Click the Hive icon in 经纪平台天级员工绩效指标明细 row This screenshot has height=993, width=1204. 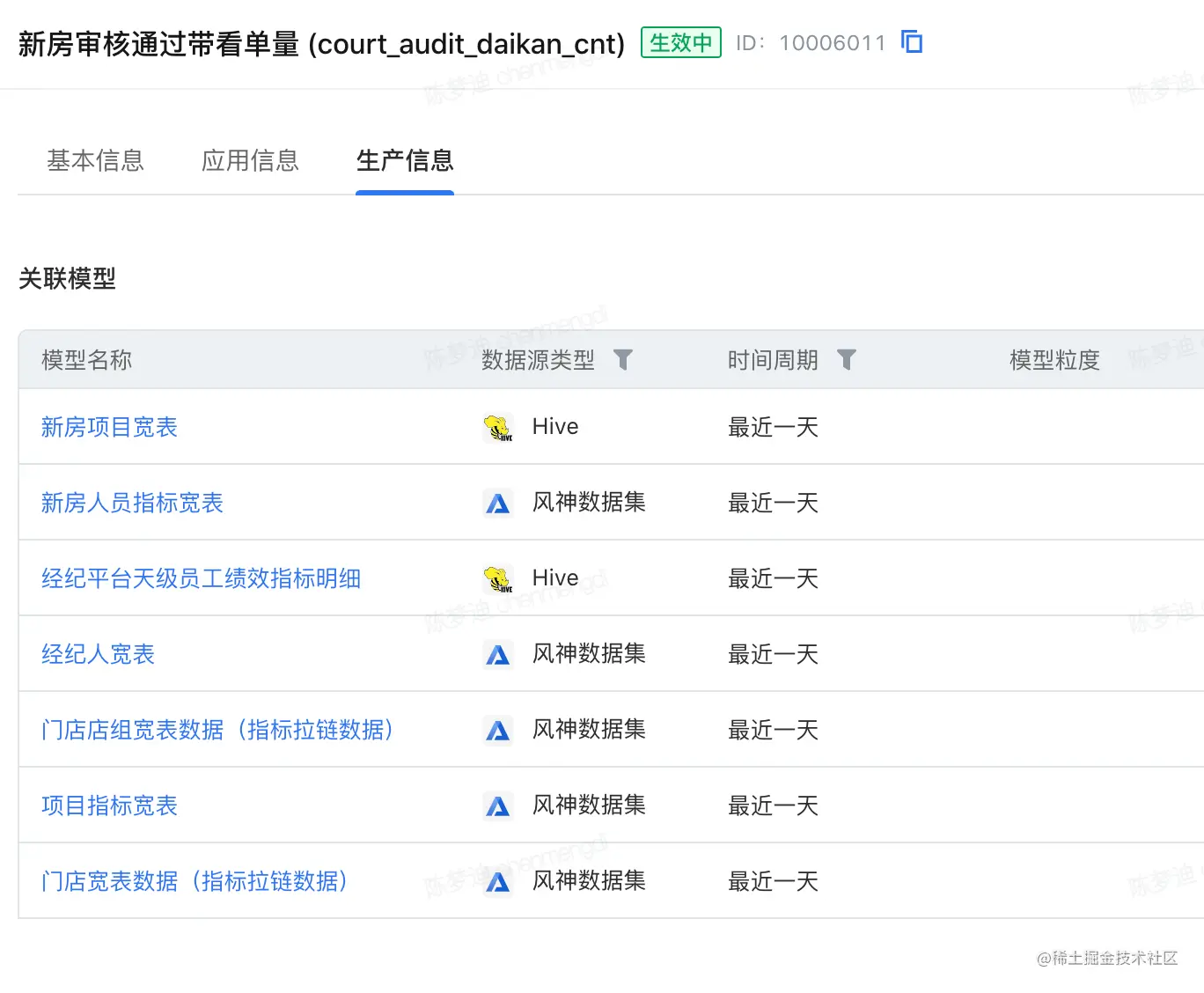pyautogui.click(x=498, y=579)
